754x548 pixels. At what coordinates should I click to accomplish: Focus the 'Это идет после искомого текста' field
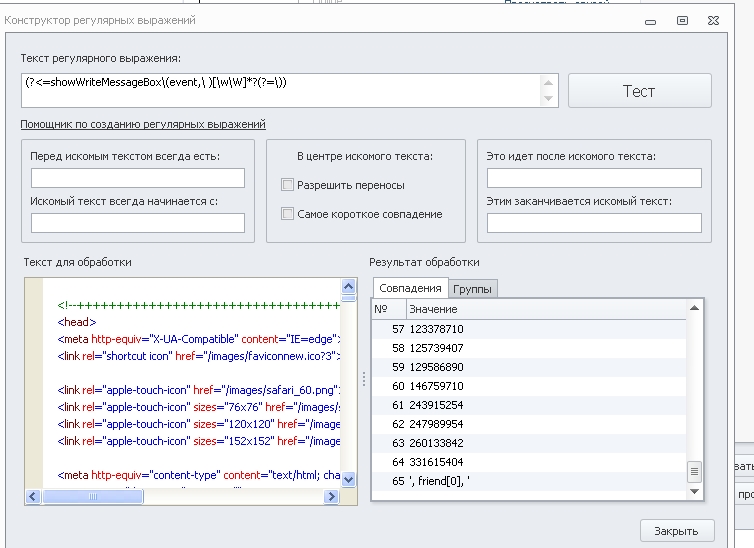[594, 178]
